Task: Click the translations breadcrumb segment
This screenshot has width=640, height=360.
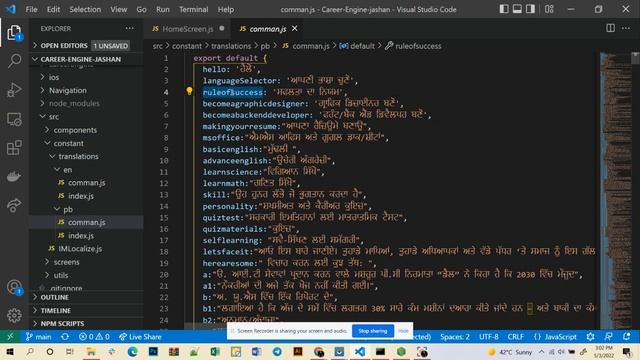Action: (231, 46)
